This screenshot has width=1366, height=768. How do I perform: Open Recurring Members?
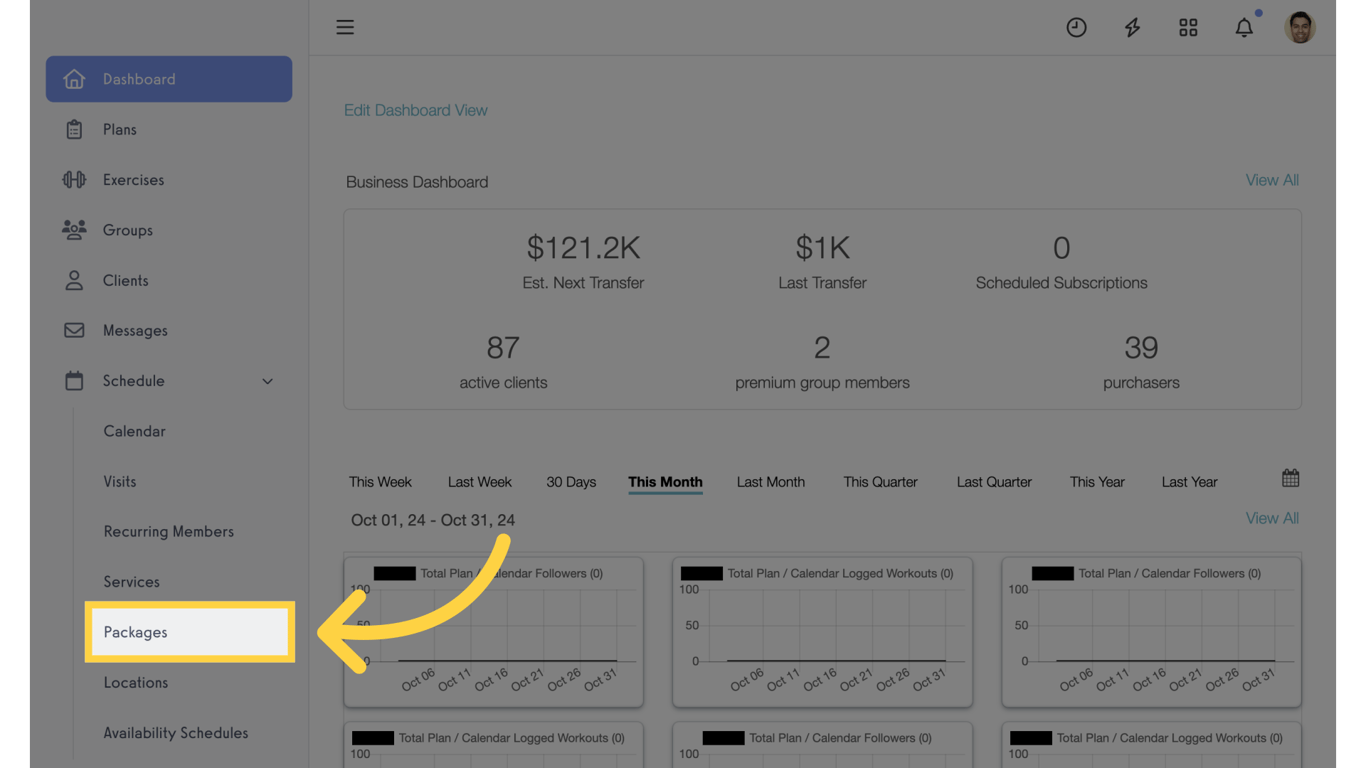click(168, 531)
